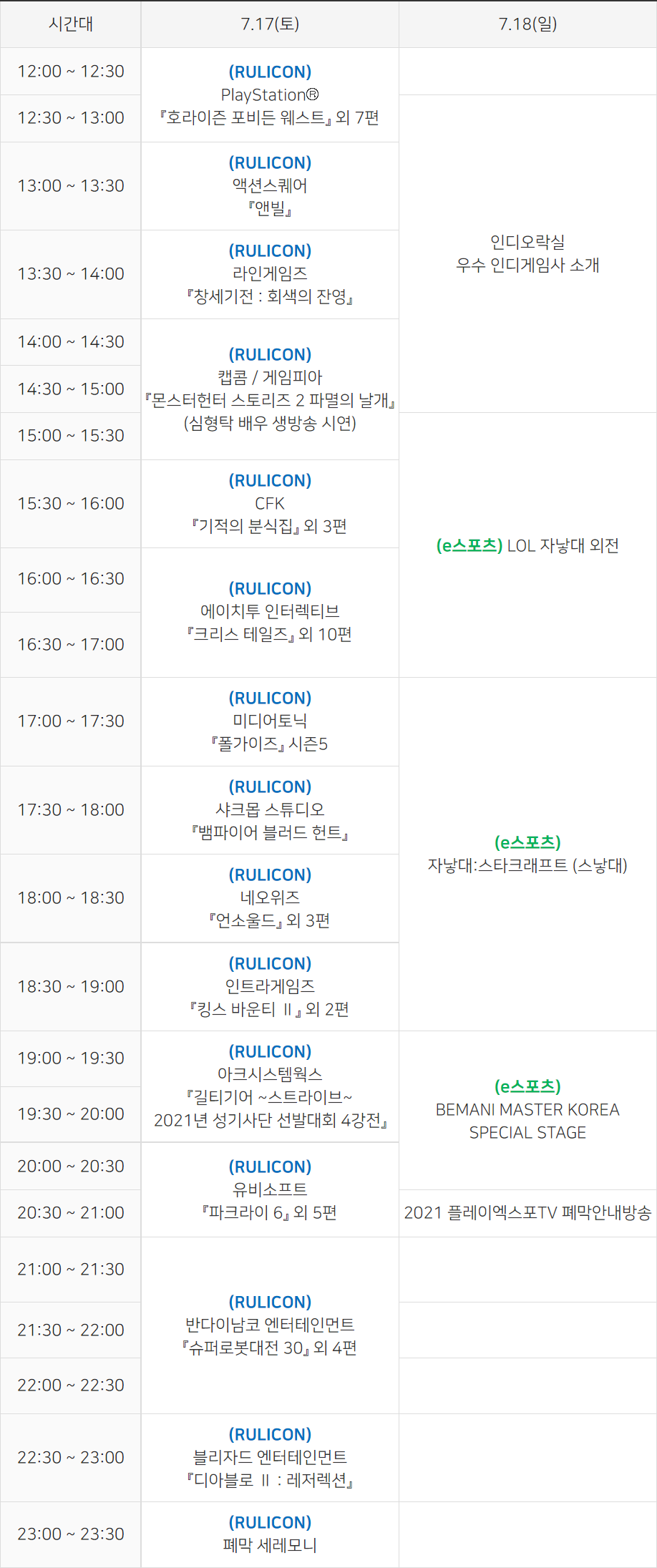Click the 시간대 header cell
Viewport: 657px width, 1568px height.
(70, 24)
